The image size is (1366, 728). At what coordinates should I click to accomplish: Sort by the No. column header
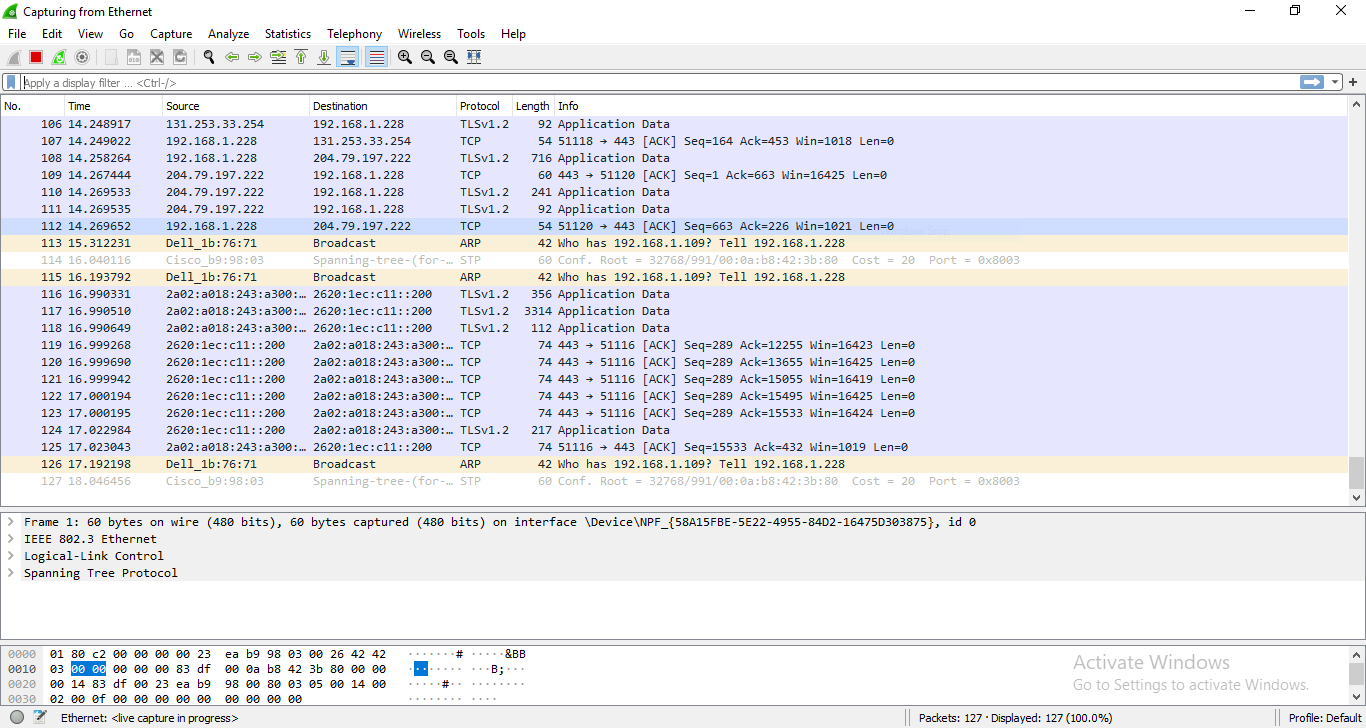tap(33, 106)
